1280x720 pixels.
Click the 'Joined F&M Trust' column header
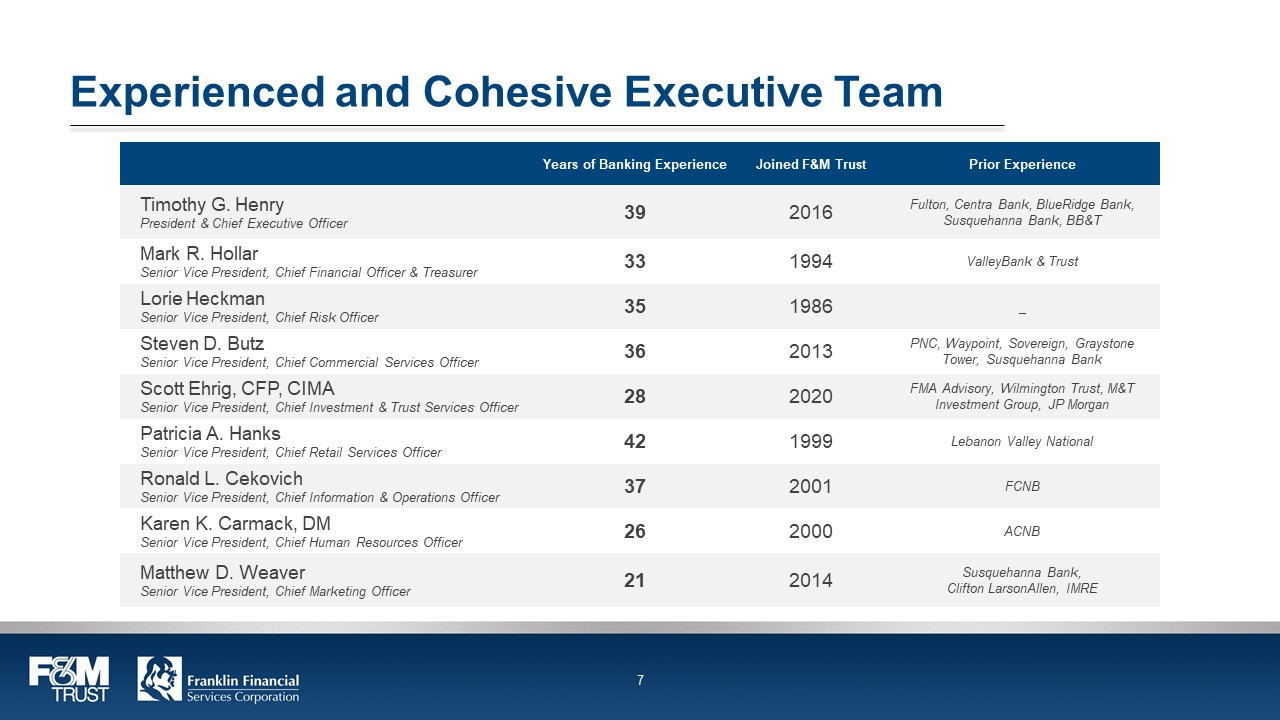[811, 164]
